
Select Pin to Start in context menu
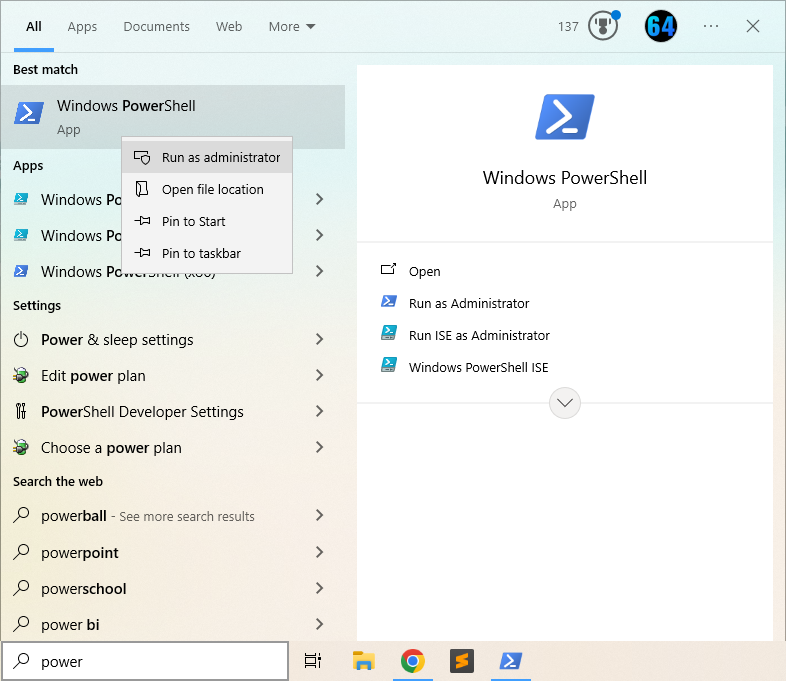[207, 221]
